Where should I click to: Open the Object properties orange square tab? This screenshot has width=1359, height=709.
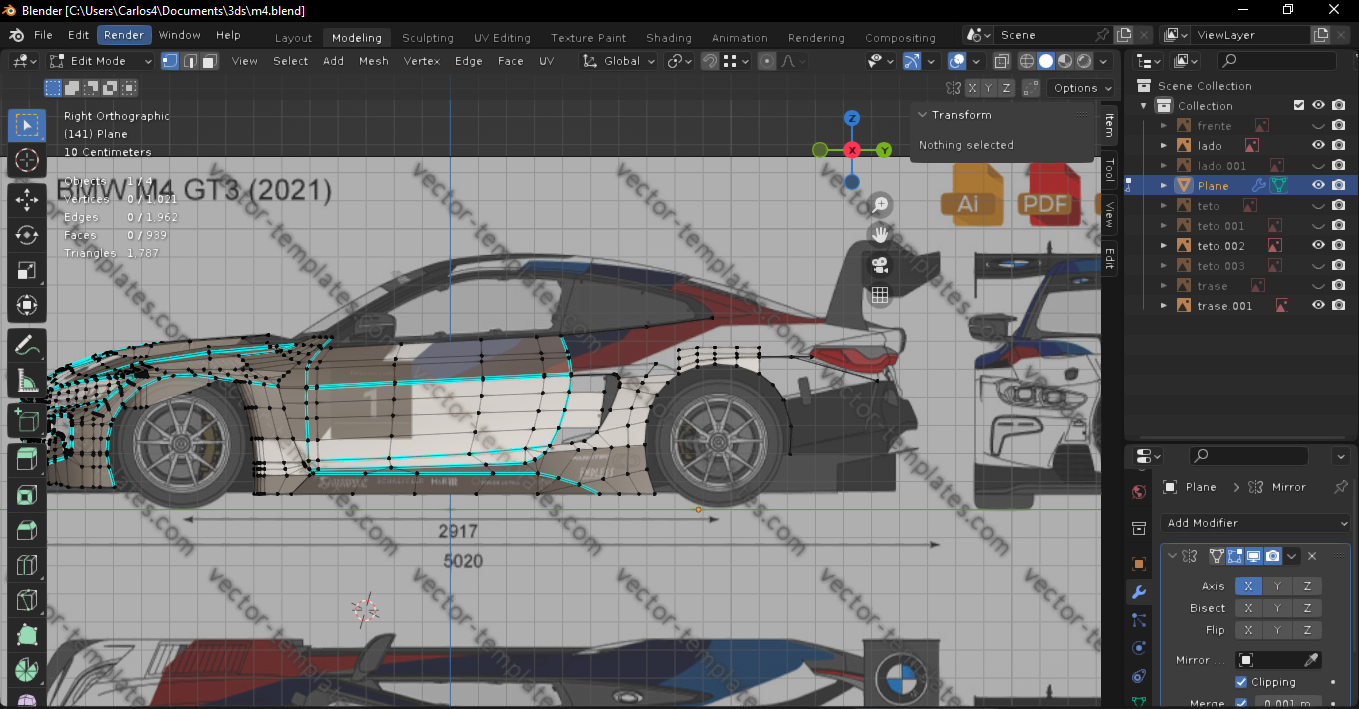pos(1139,564)
